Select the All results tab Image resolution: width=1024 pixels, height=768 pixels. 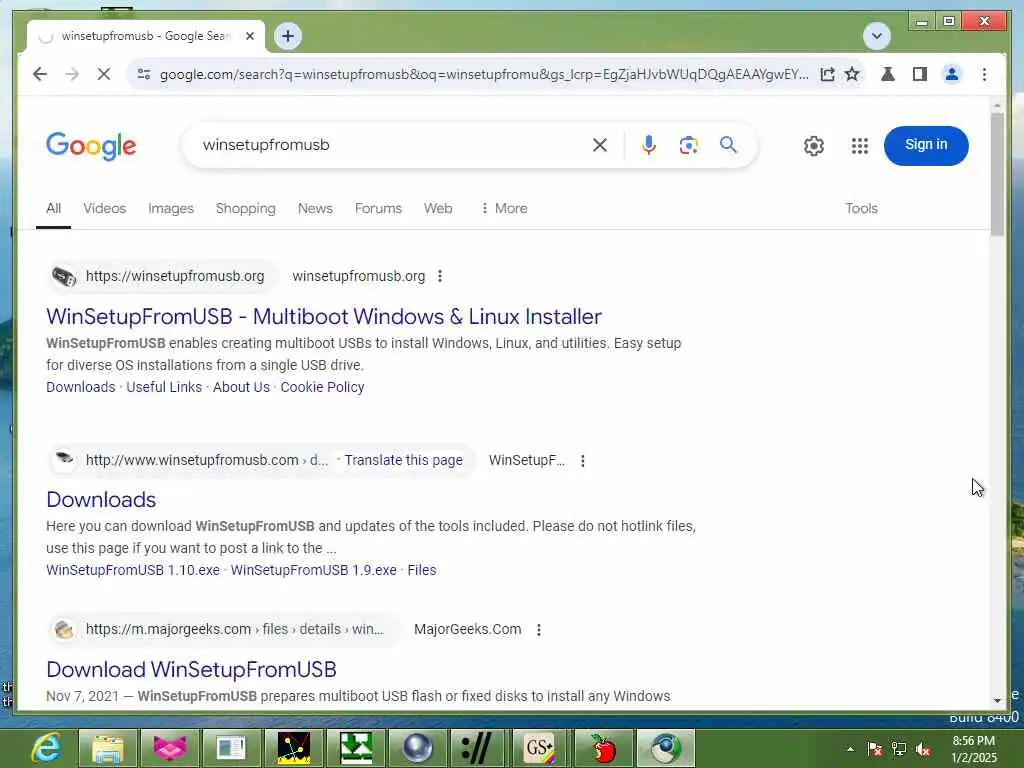[54, 208]
